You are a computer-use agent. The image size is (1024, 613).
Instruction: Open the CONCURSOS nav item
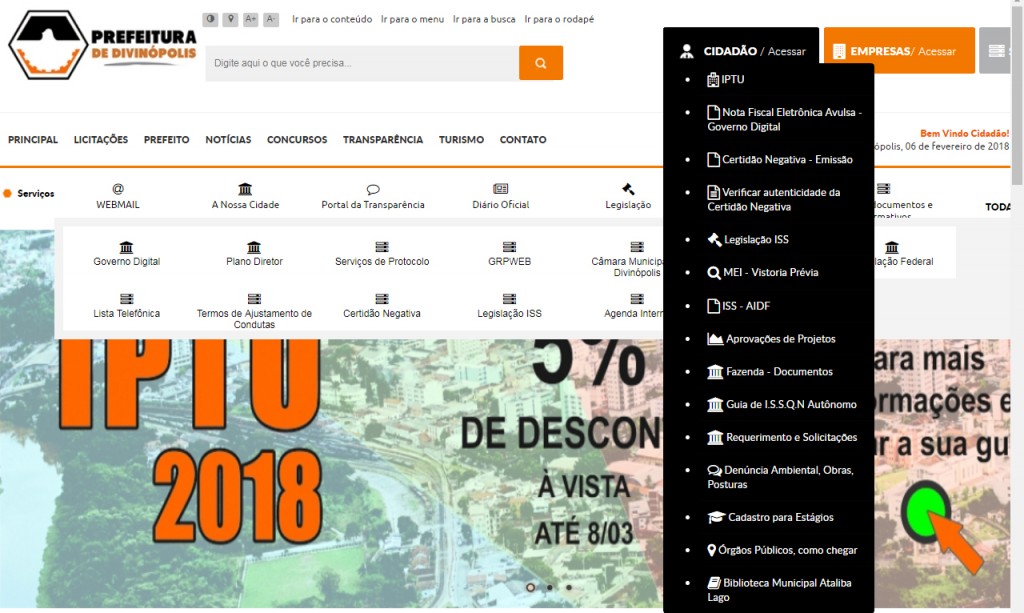(297, 140)
